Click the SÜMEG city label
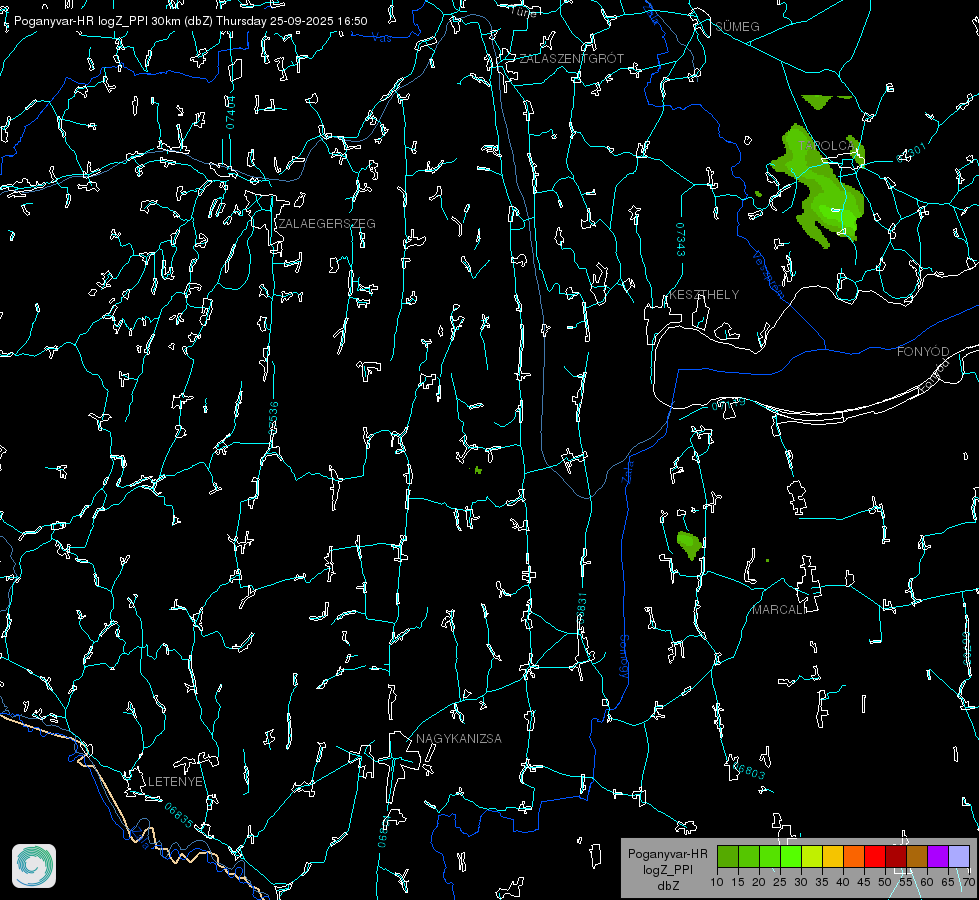Screen dimensions: 979x900 click(x=737, y=26)
